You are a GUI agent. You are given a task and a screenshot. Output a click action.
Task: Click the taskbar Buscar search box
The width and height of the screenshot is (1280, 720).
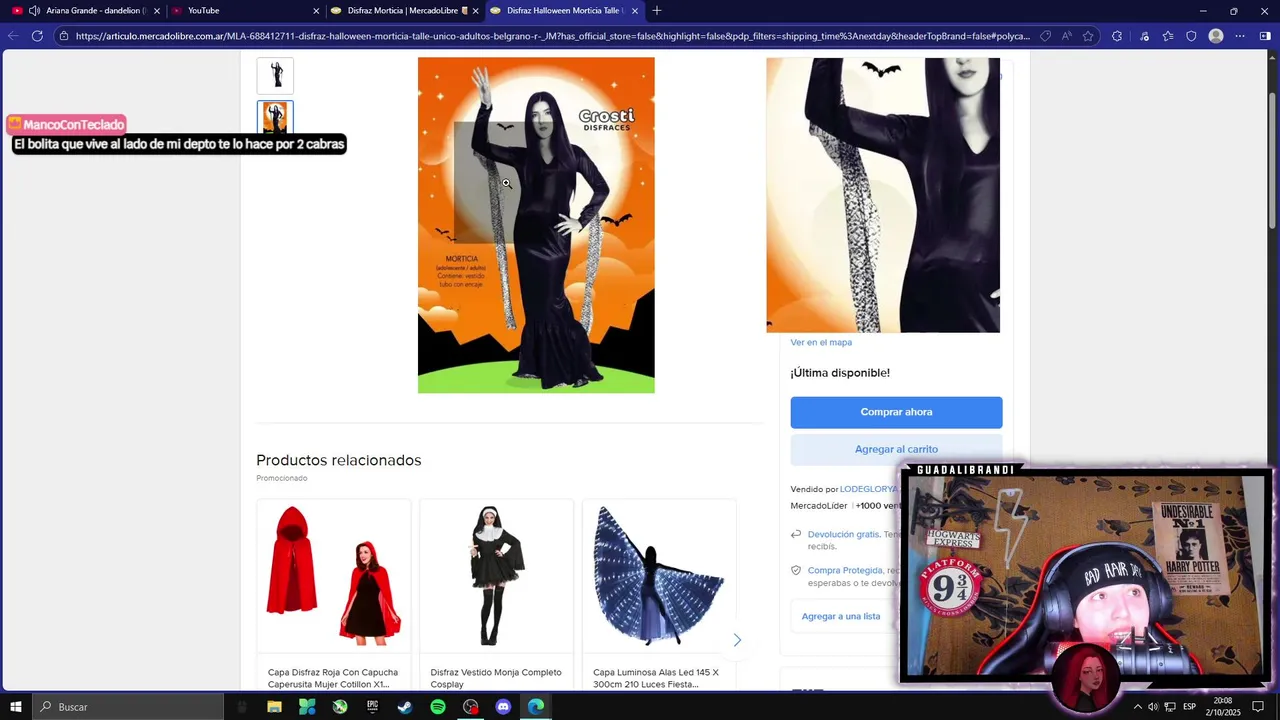coord(129,707)
